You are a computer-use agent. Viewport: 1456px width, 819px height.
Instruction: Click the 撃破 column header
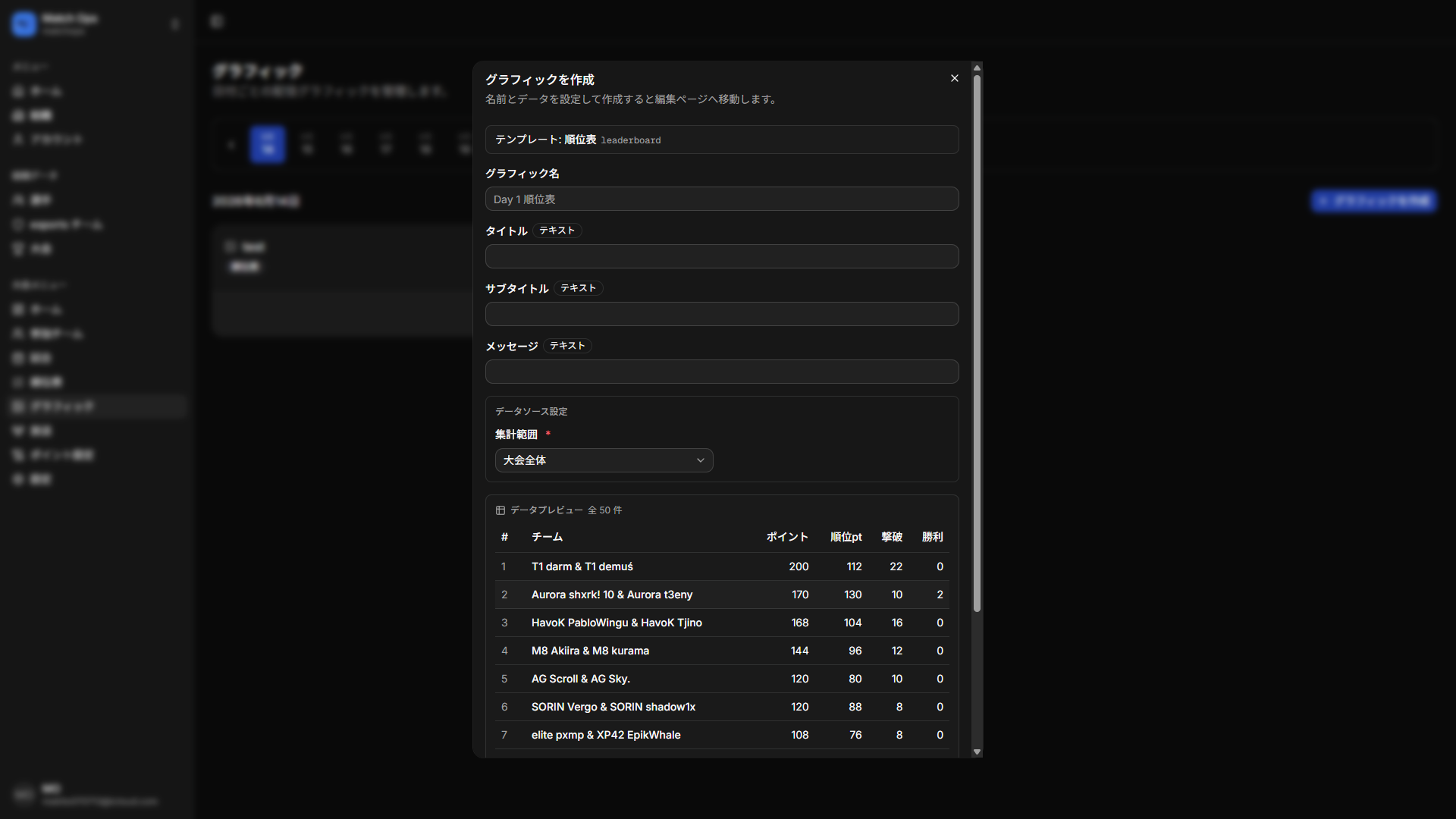coord(892,537)
